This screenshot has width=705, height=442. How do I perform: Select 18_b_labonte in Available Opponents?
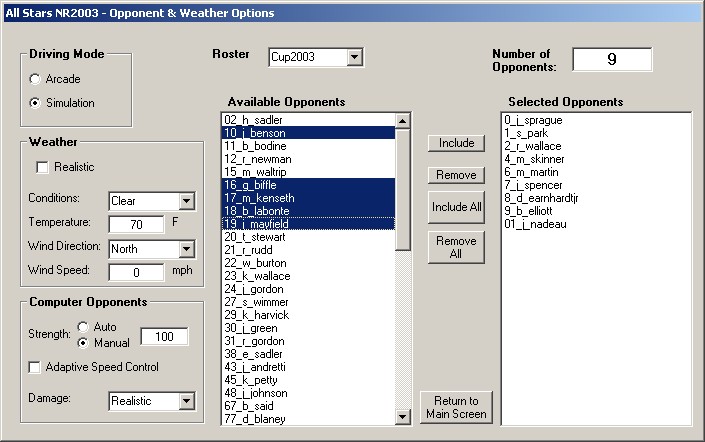[308, 211]
